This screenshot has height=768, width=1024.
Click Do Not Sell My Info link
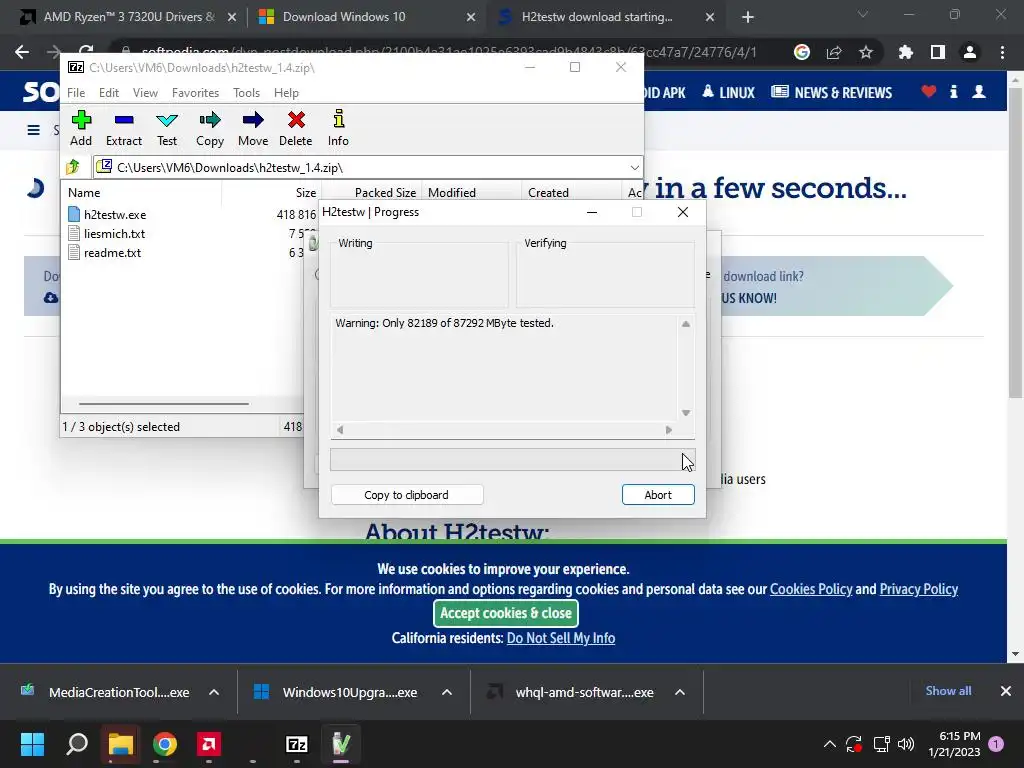point(561,638)
